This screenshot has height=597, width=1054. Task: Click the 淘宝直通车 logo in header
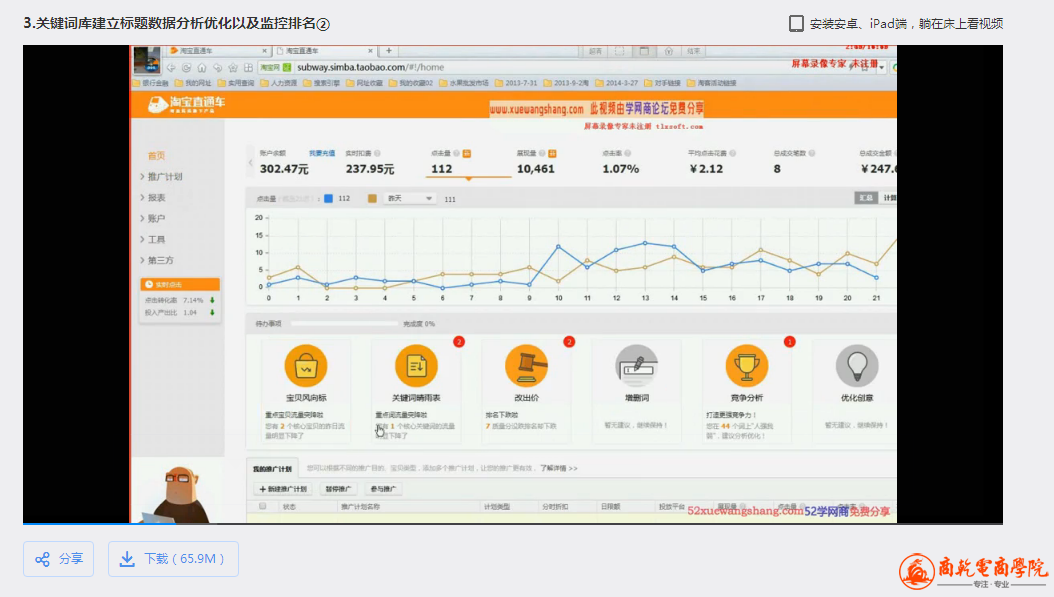[186, 104]
